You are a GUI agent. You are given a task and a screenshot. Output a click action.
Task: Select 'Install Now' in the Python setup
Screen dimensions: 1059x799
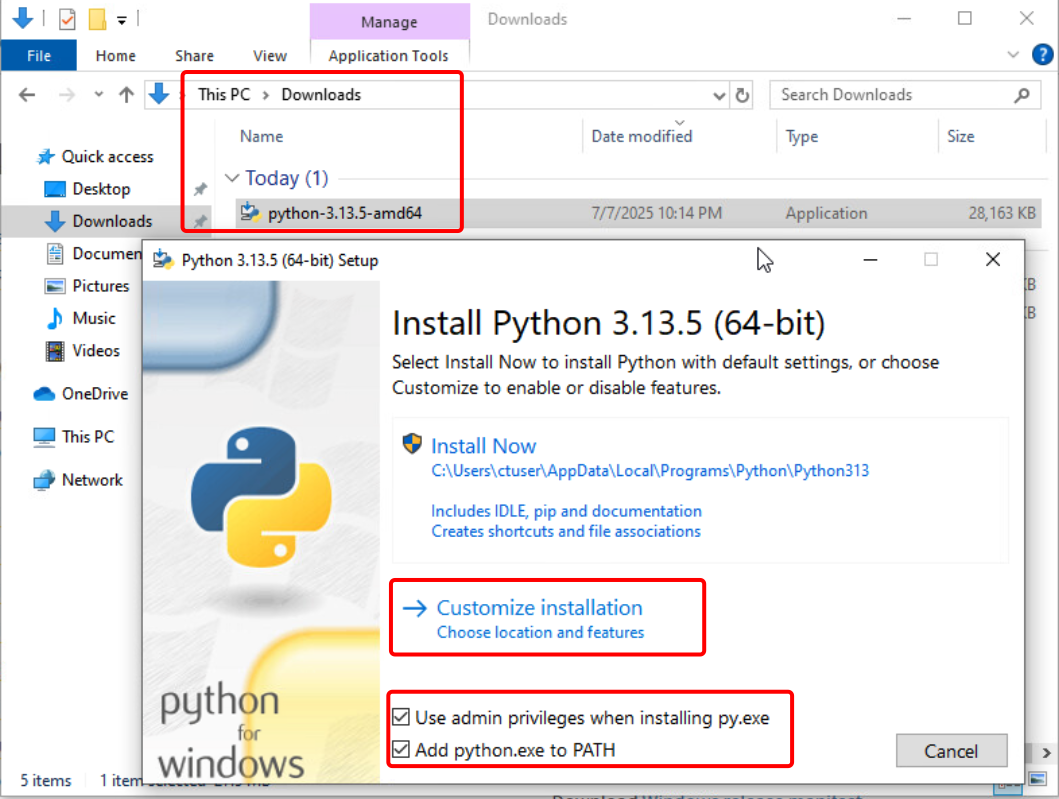click(x=484, y=445)
